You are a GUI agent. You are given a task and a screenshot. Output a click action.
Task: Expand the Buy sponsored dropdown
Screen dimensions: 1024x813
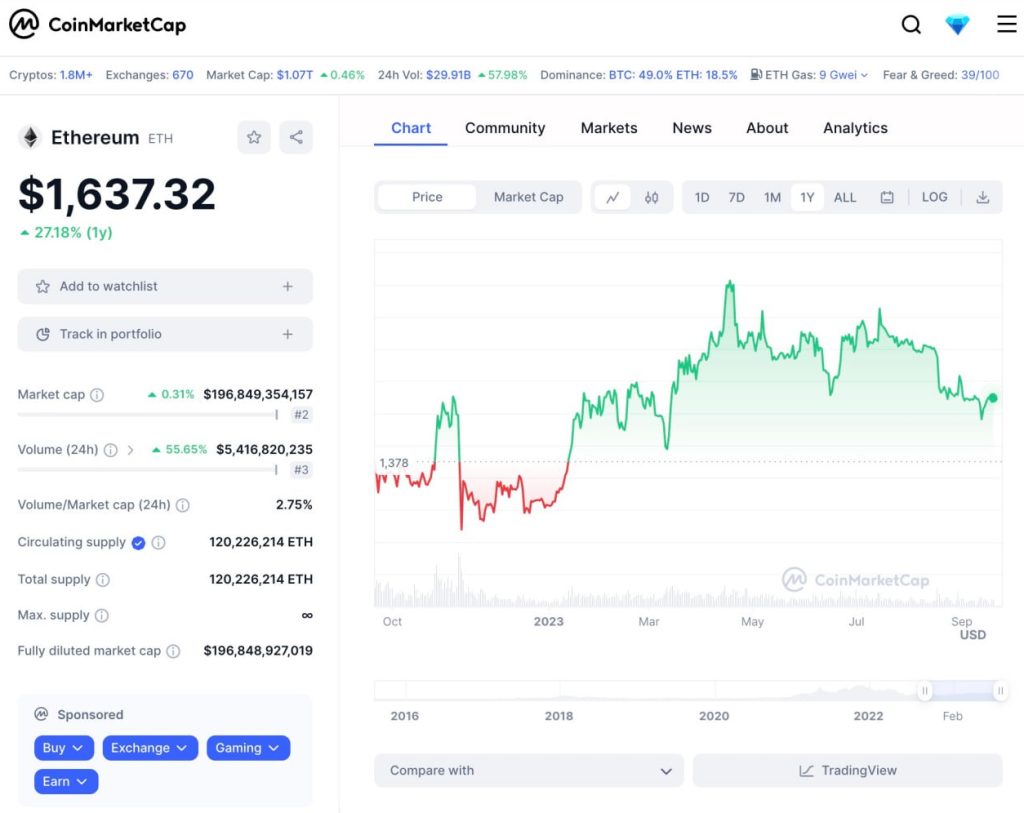coord(64,748)
